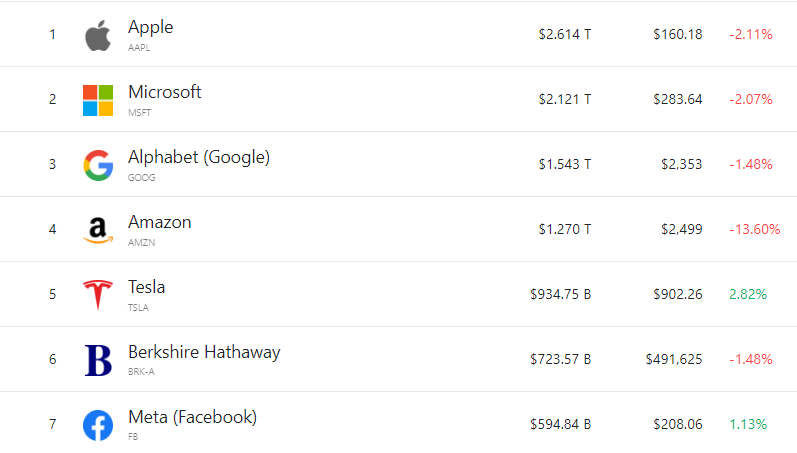
Task: Click Tesla's 2.82% daily change
Action: [748, 295]
